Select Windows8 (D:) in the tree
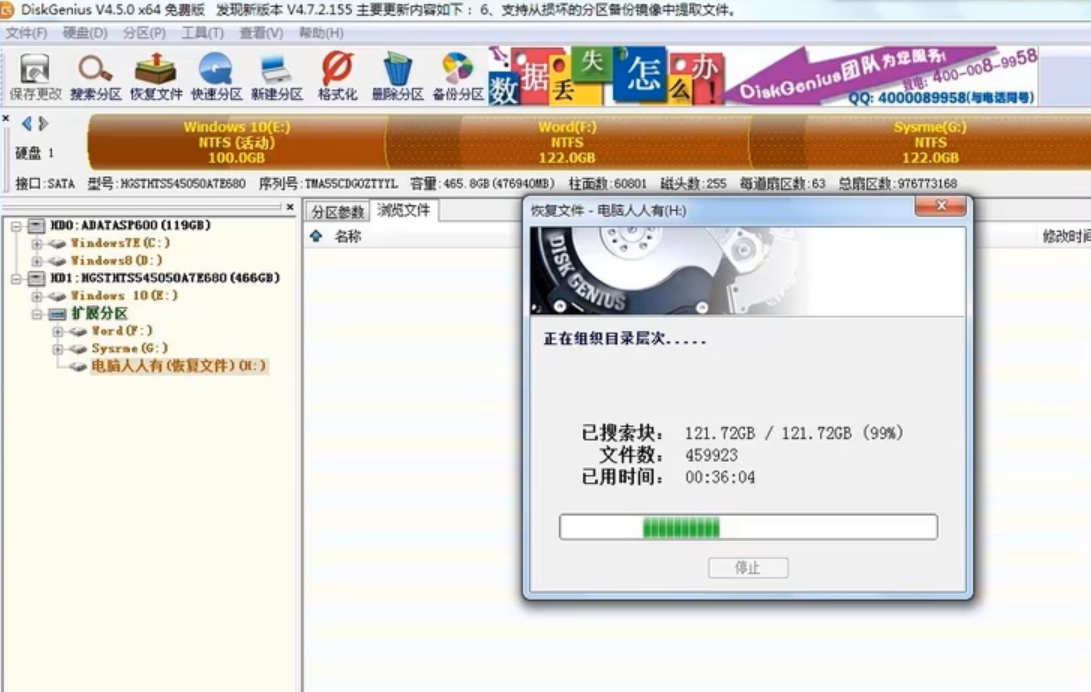Screen dimensions: 1091x692 (x=116, y=260)
